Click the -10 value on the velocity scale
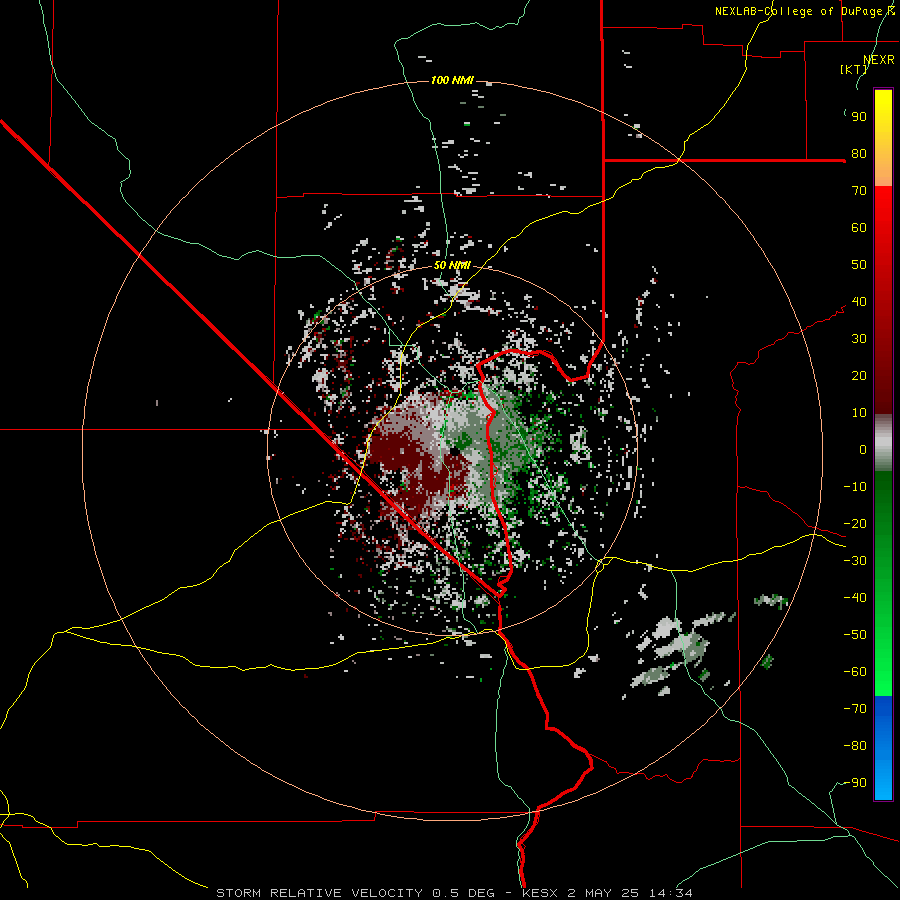Image resolution: width=900 pixels, height=900 pixels. (x=855, y=487)
